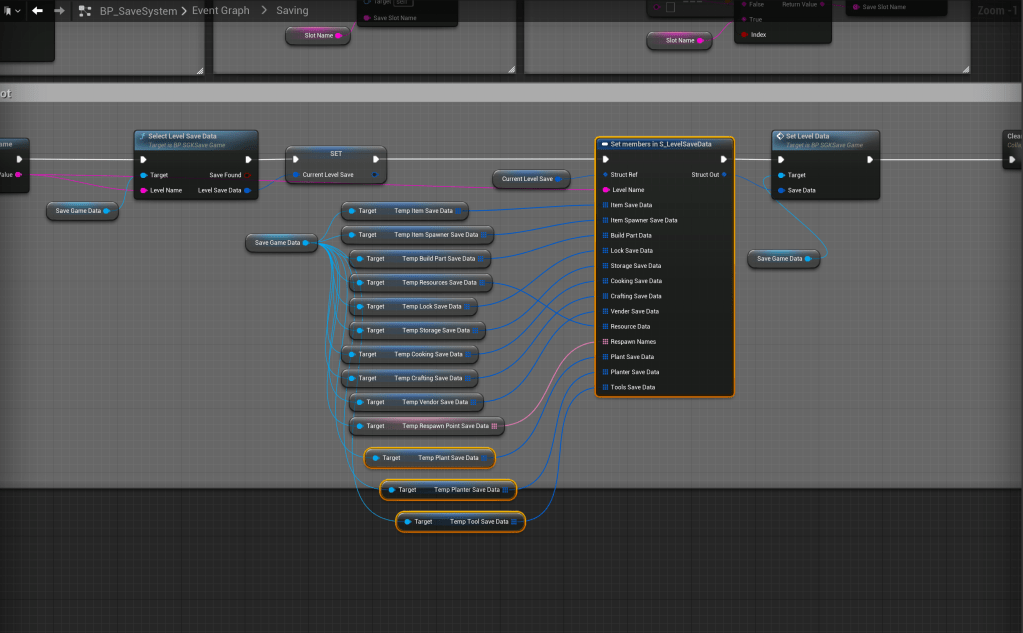Click the forward navigation arrow

(60, 11)
